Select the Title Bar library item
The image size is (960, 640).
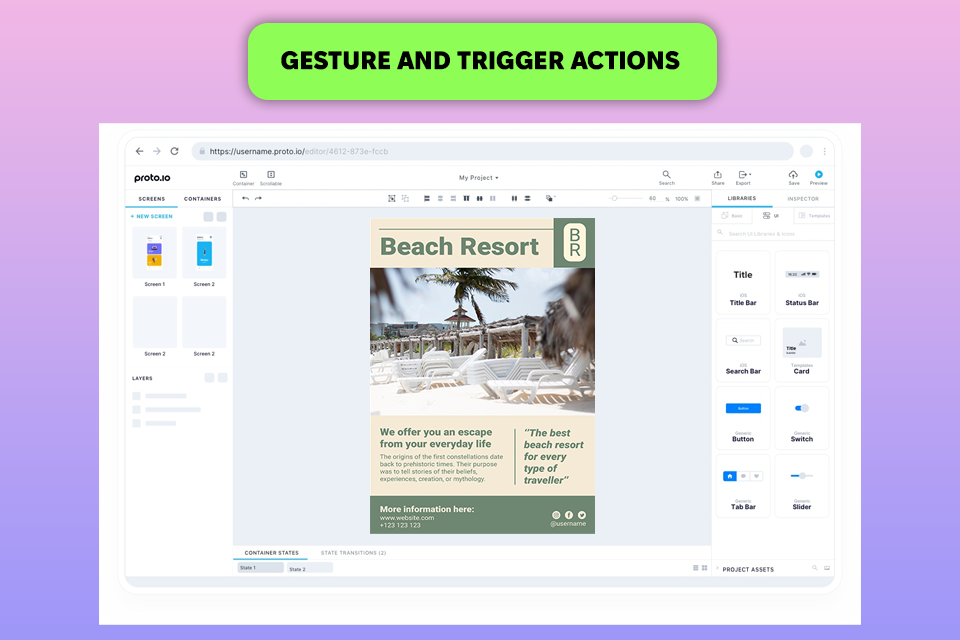743,282
